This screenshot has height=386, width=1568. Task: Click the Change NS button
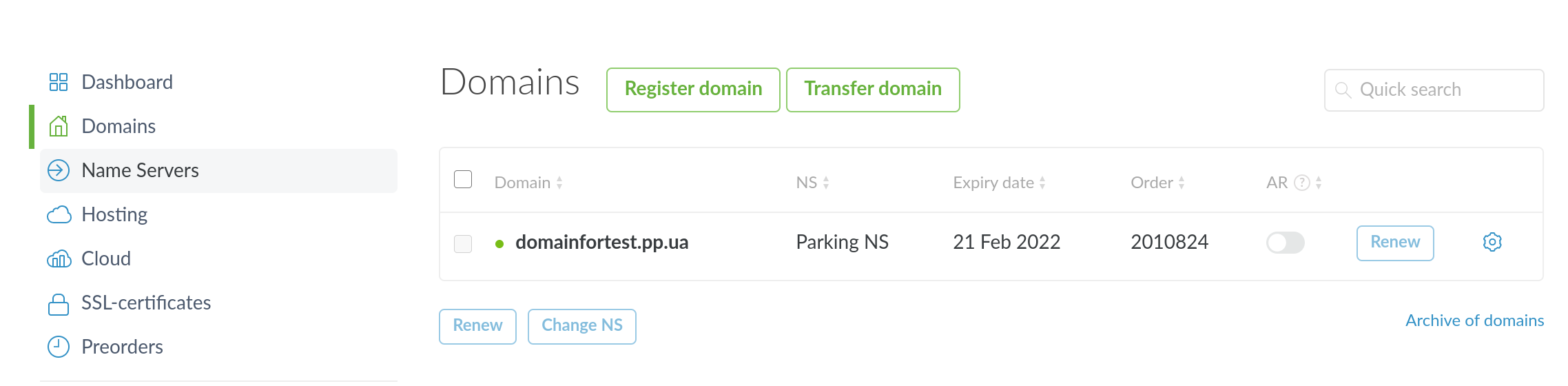point(581,326)
